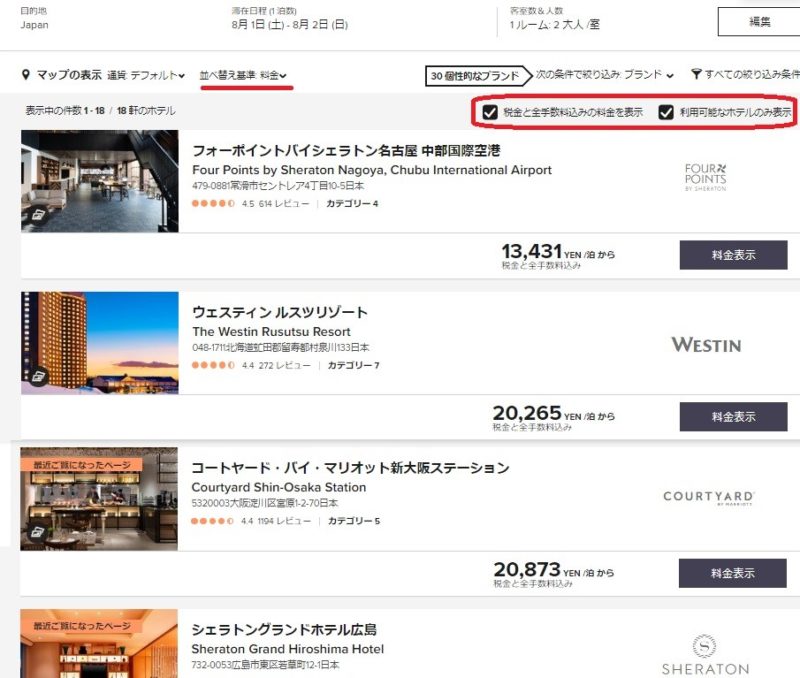Click the Westin brand logo
Viewport: 800px width, 678px height.
coord(706,345)
